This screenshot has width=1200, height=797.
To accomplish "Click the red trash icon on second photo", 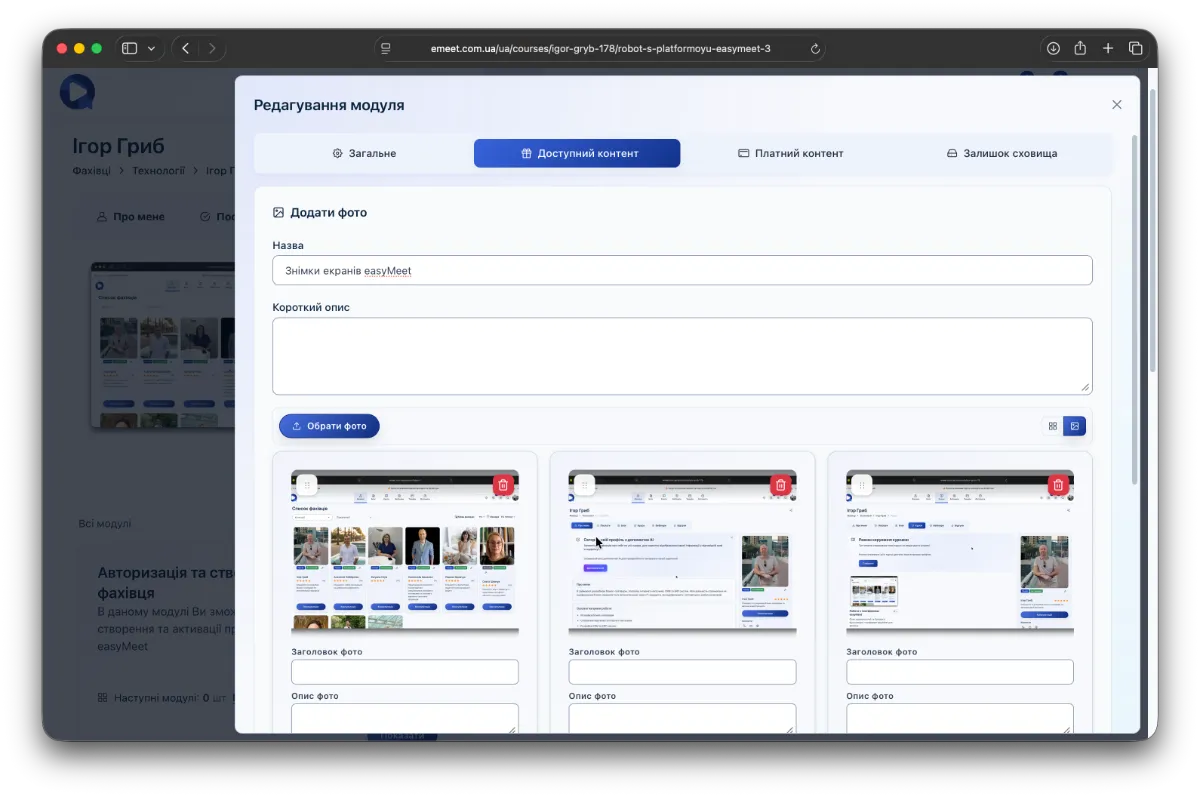I will [780, 485].
